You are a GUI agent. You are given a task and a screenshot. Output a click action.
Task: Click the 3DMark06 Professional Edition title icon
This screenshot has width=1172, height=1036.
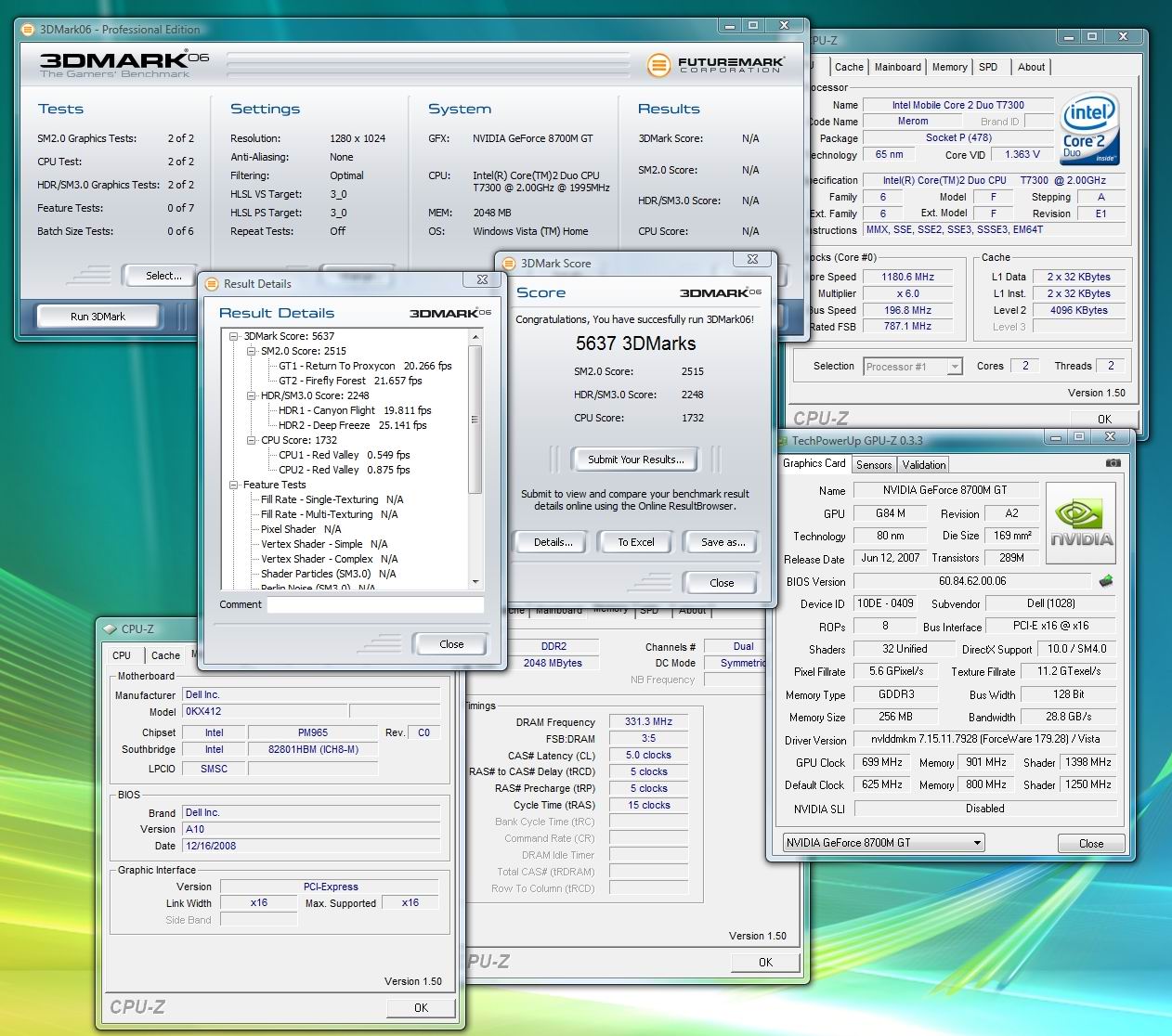[x=29, y=29]
